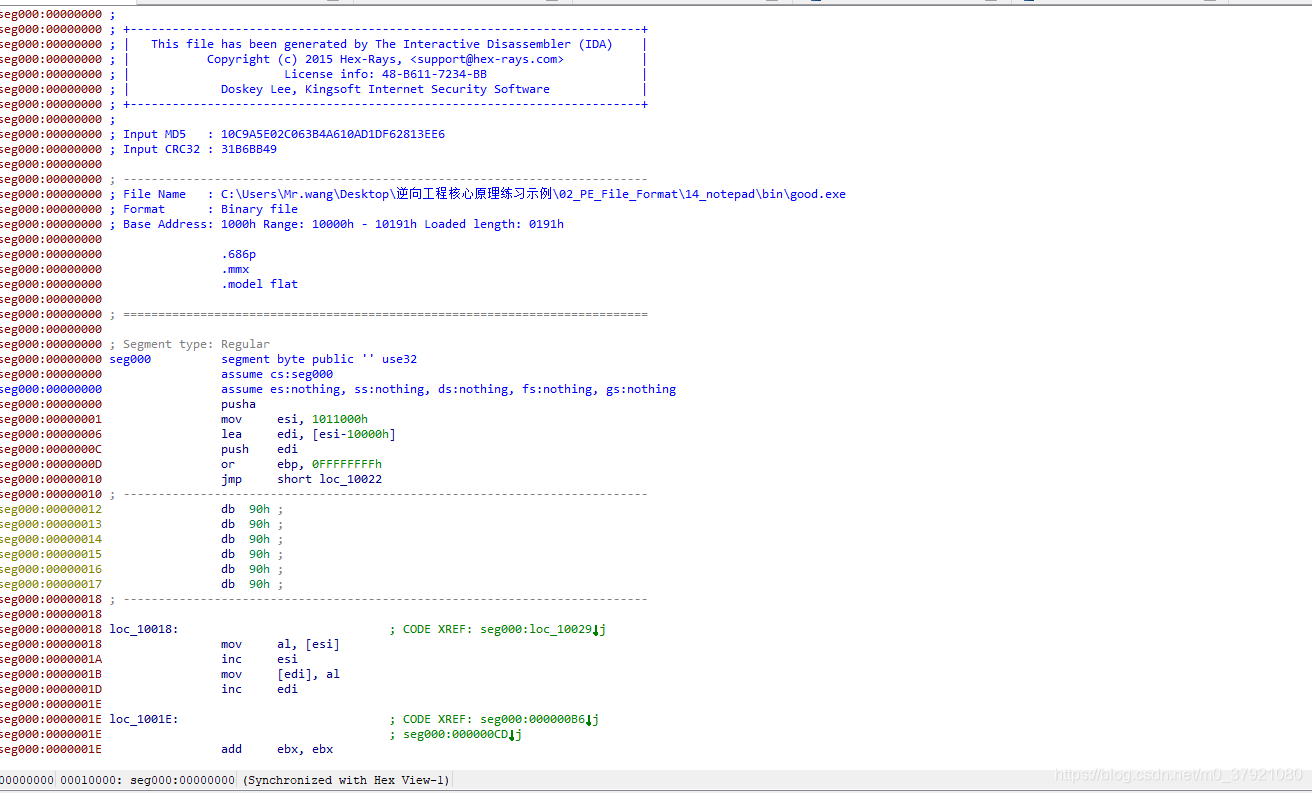1312x793 pixels.
Task: Click the support@hex-rays.com copyright line
Action: [x=385, y=59]
